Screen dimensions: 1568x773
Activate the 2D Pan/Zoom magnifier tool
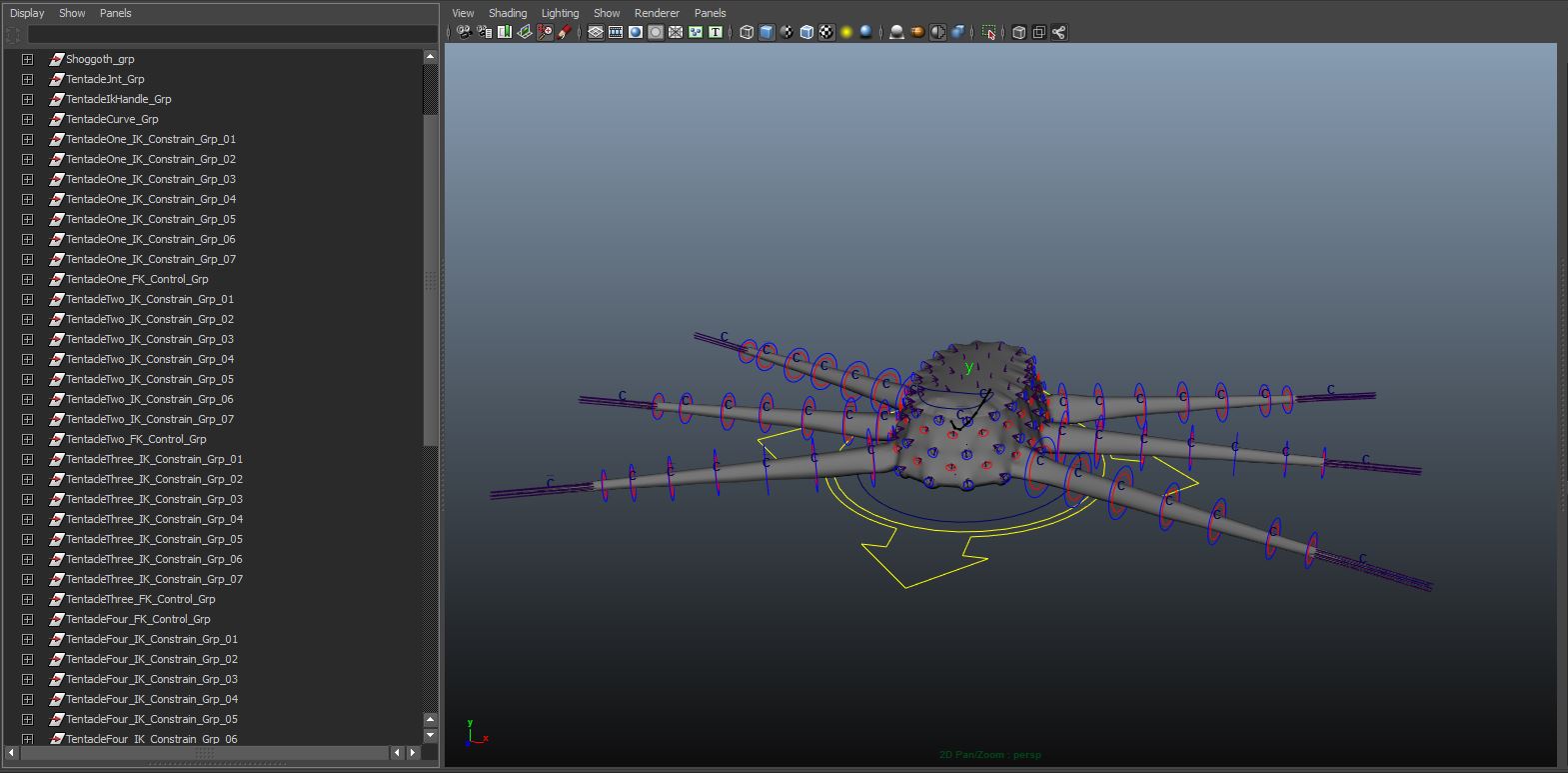[544, 32]
